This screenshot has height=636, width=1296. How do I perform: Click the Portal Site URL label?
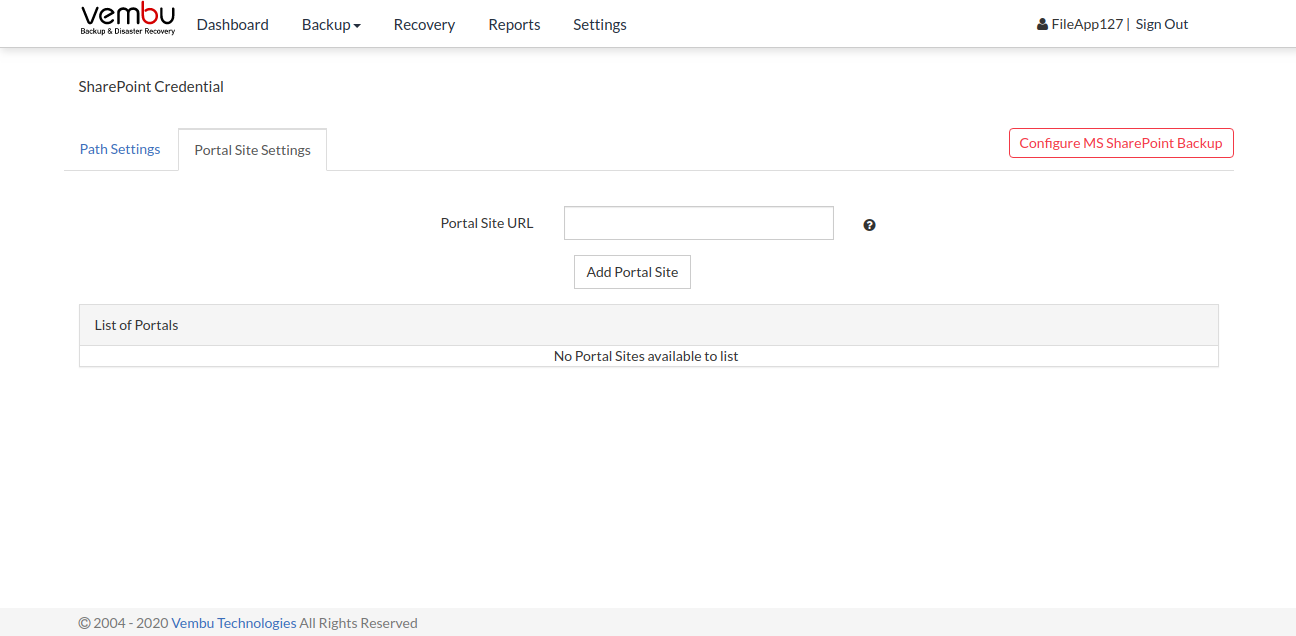[487, 223]
